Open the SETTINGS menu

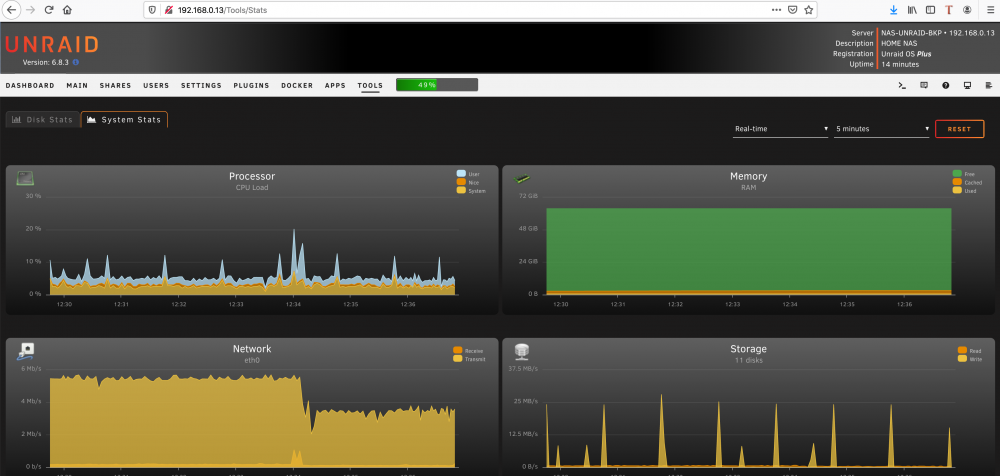pos(202,86)
